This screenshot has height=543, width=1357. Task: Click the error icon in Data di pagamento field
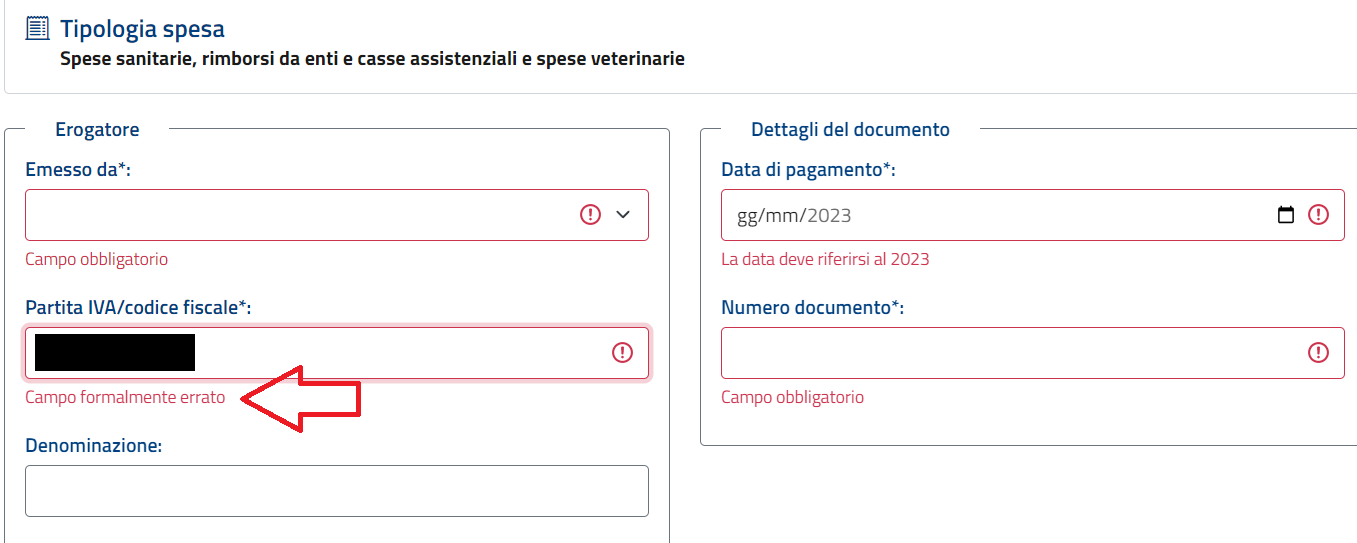click(1319, 215)
